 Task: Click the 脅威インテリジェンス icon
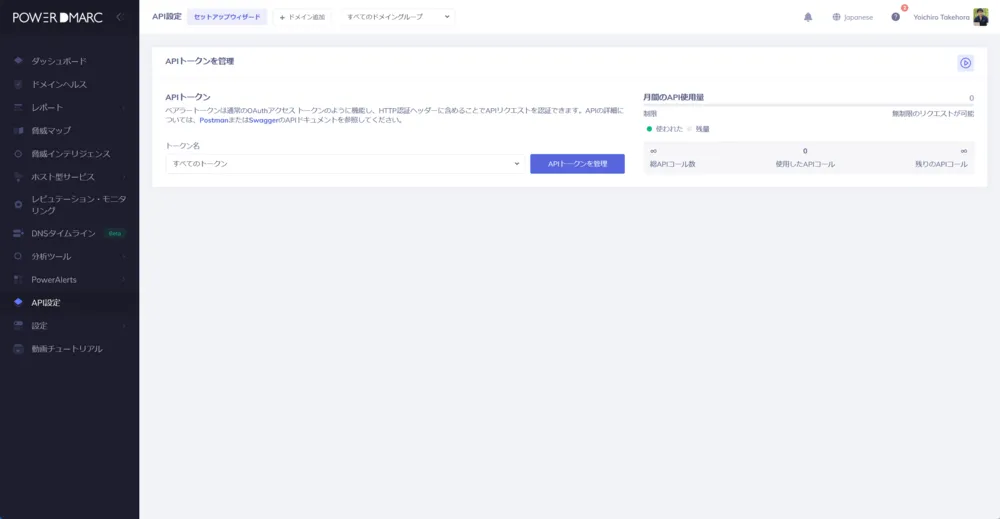[18, 154]
